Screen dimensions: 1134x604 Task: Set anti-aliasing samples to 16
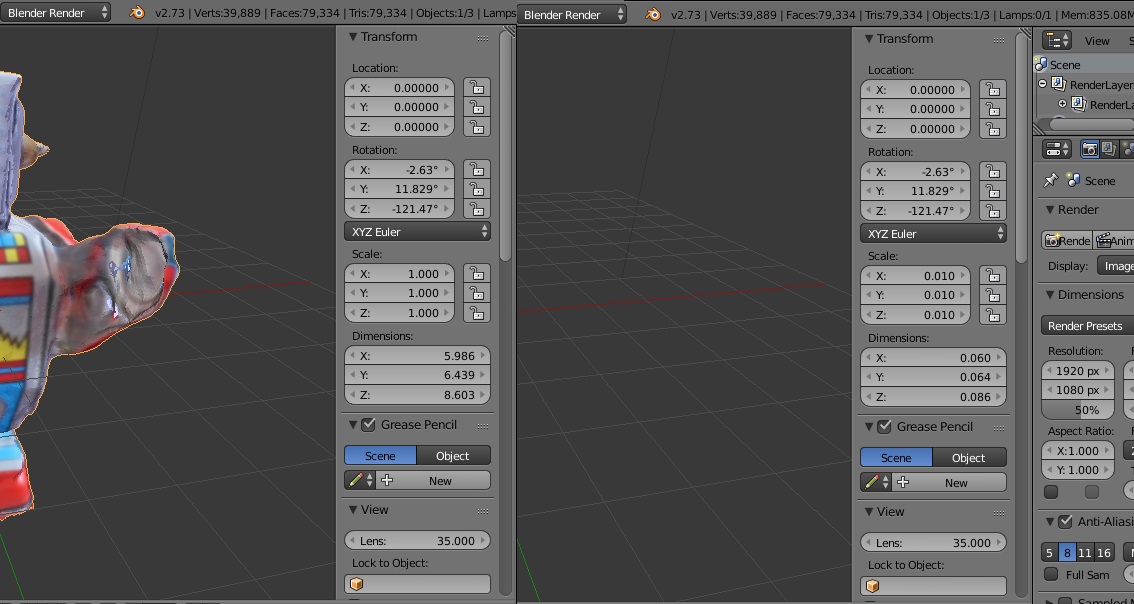point(1103,553)
